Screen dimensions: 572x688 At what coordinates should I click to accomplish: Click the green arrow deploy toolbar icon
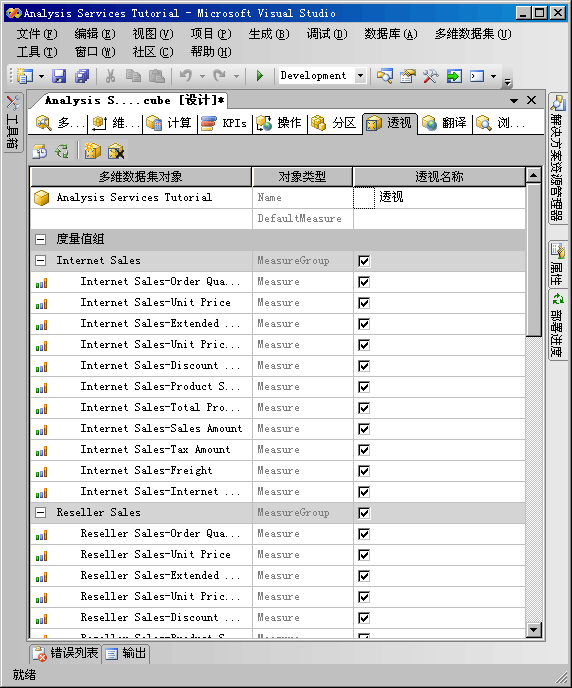(454, 76)
